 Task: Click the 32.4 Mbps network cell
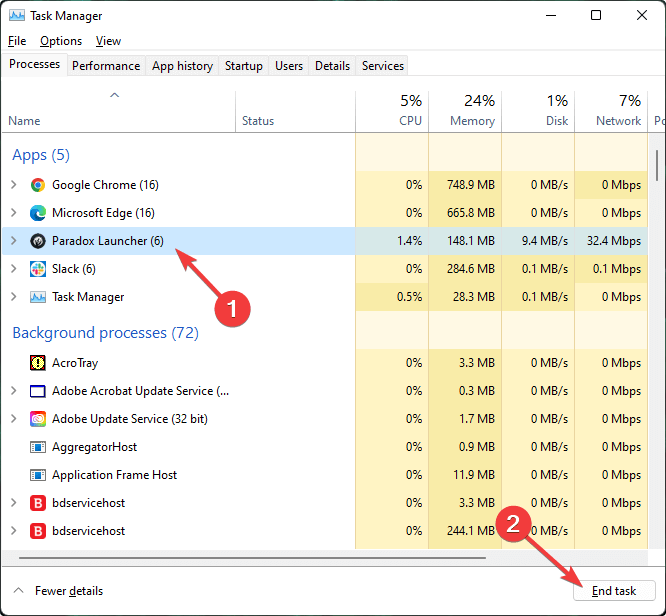point(611,241)
